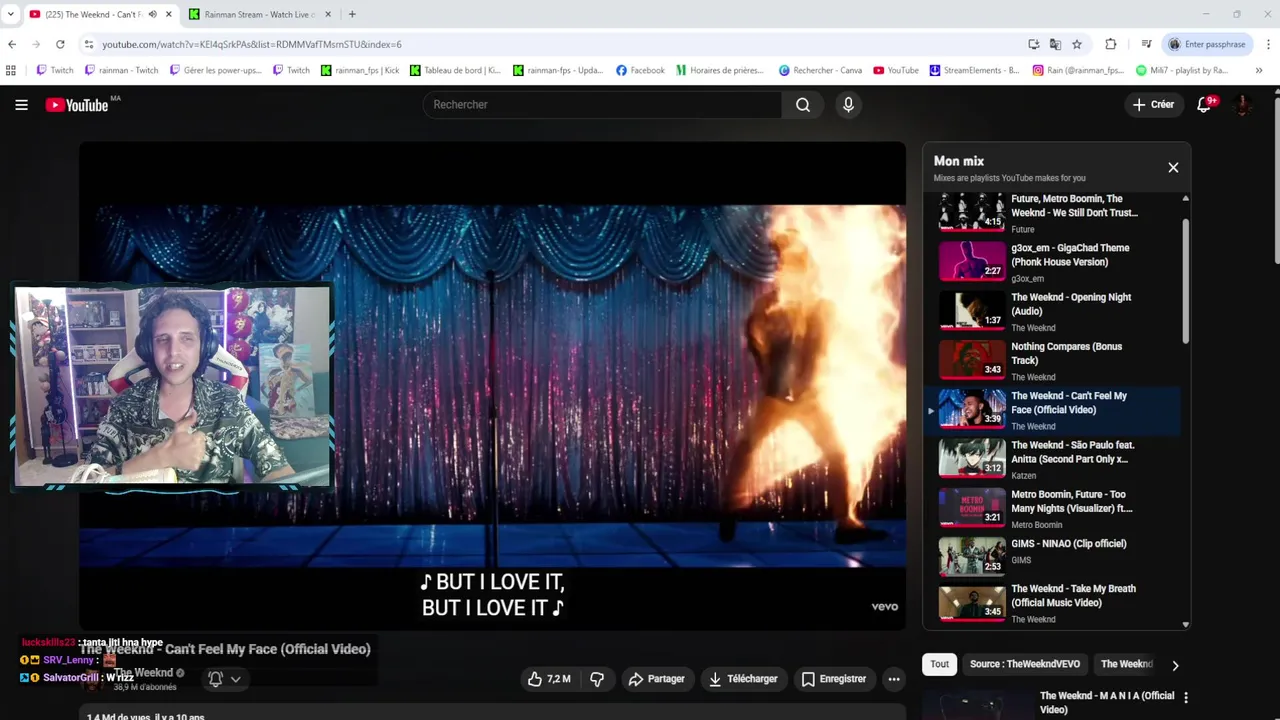Viewport: 1280px width, 720px height.
Task: Open the apps grid in bookmarks bar
Action: point(11,70)
